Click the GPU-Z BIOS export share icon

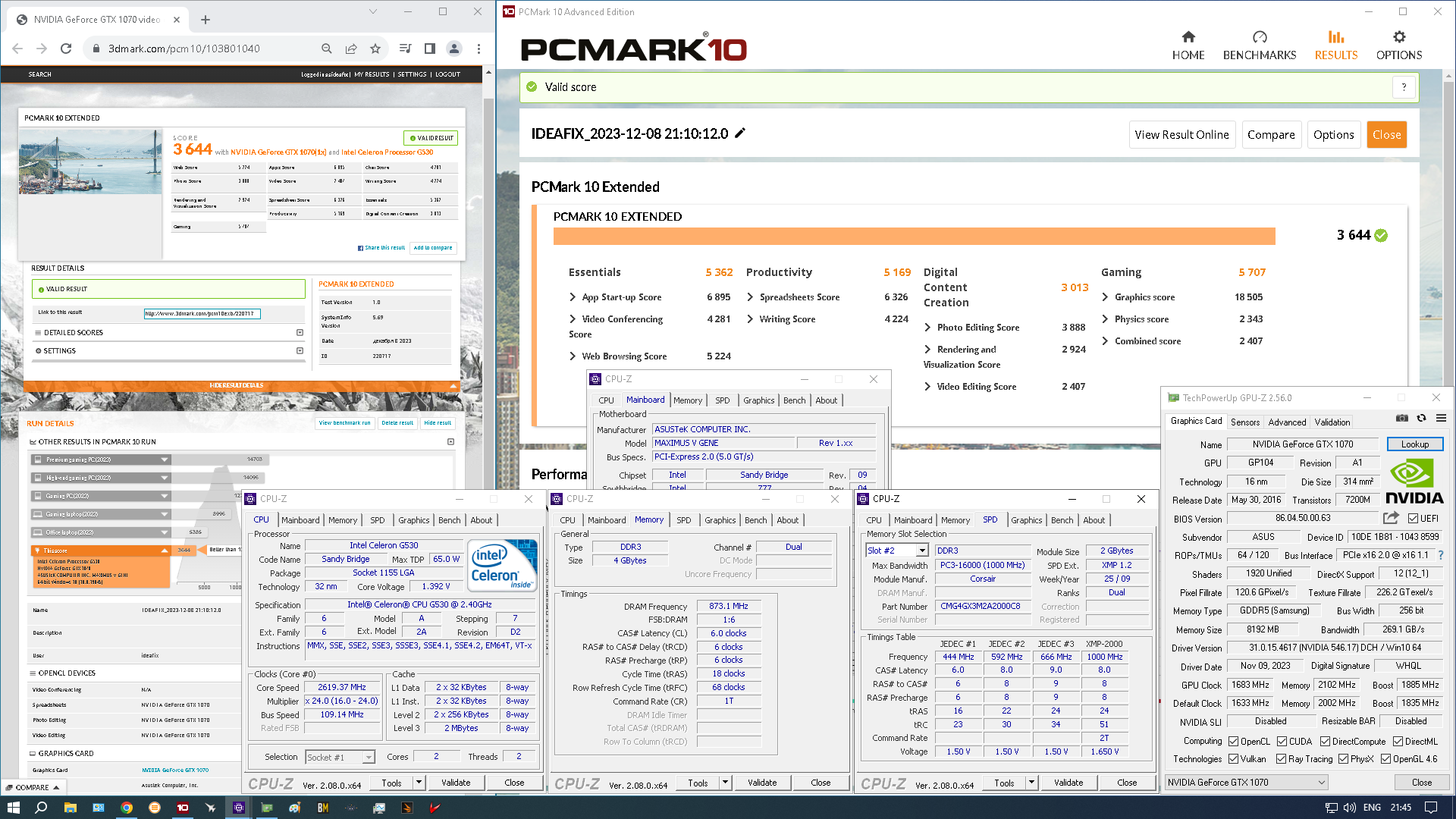pos(1391,518)
